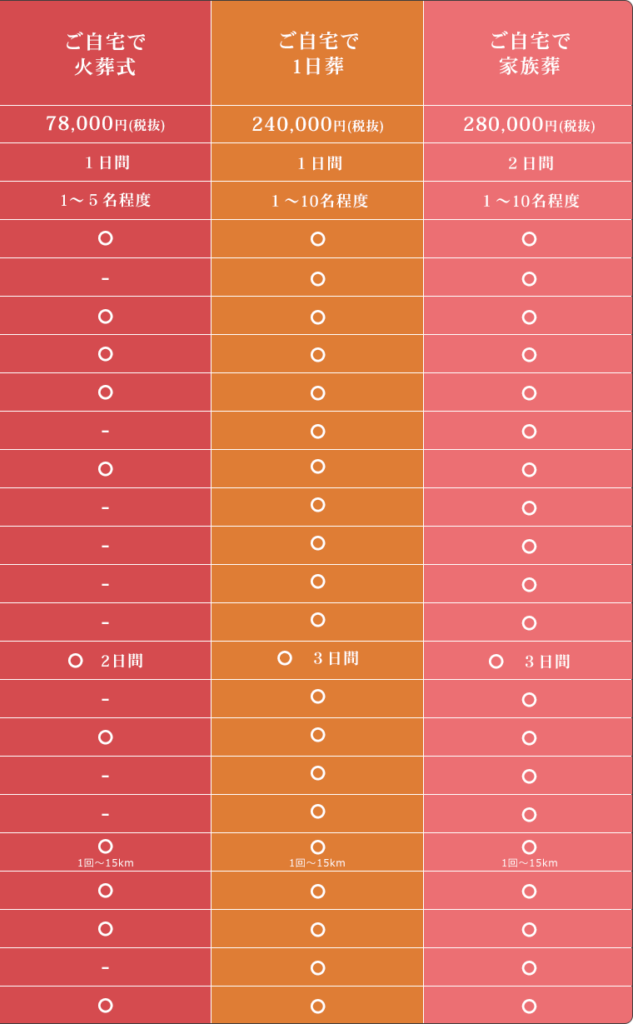Click the 1〜5名程度 capacity cell

coord(105,200)
